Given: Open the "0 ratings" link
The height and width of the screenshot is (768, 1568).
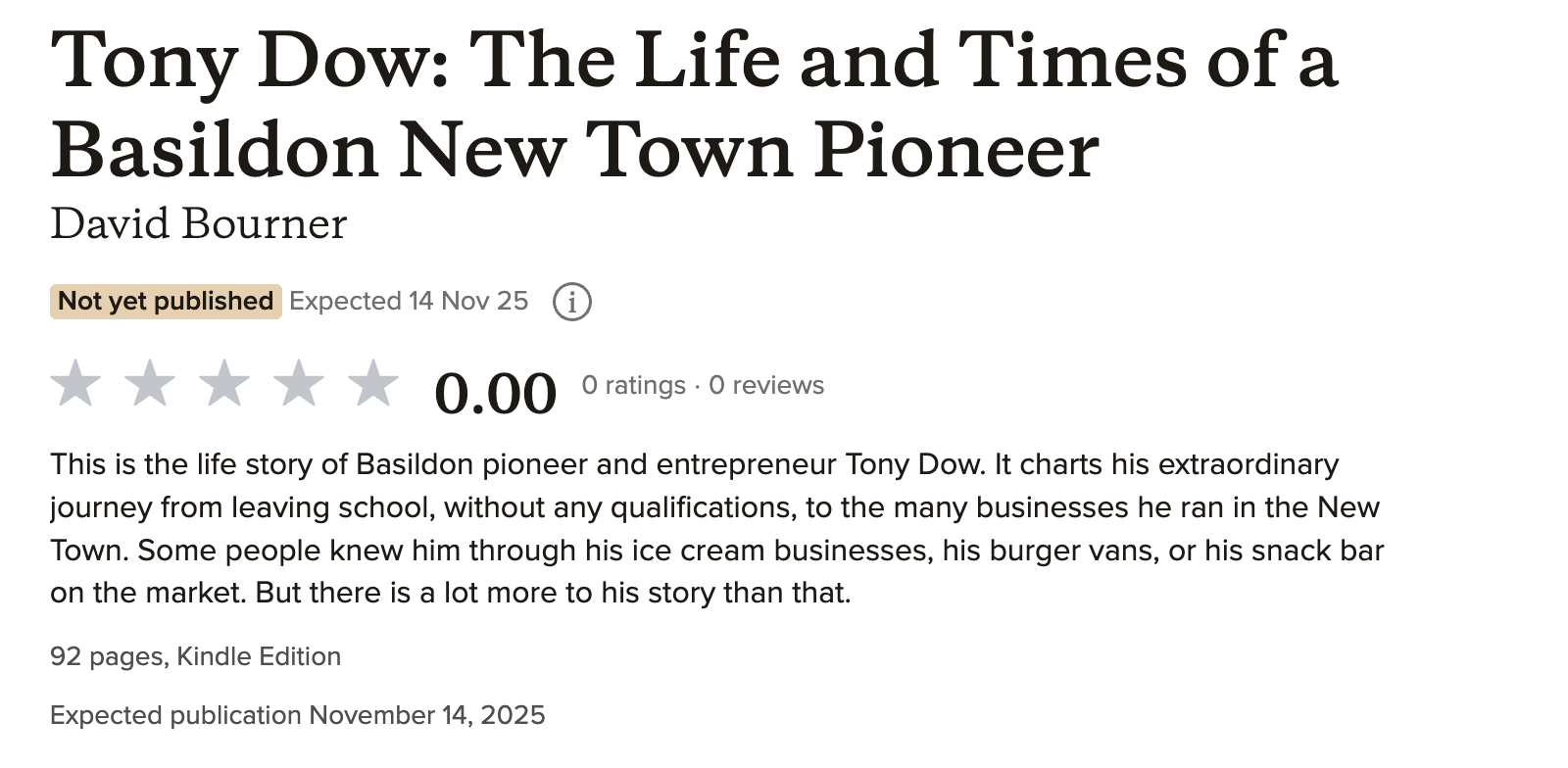Looking at the screenshot, I should (x=633, y=385).
